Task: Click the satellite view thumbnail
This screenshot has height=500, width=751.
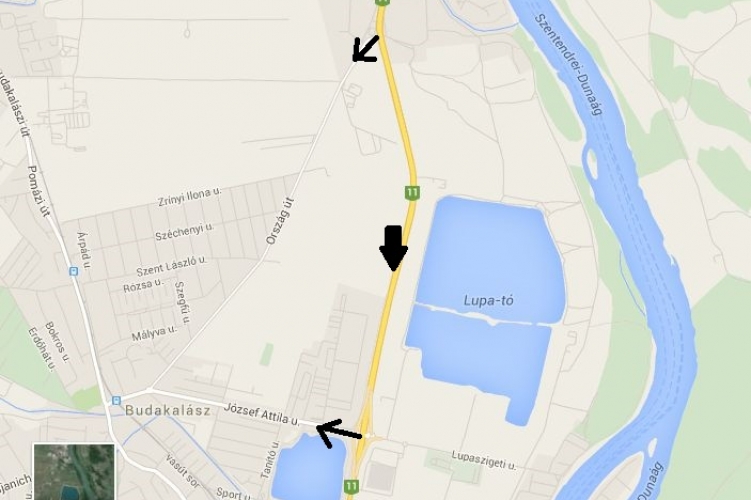Action: coord(74,472)
